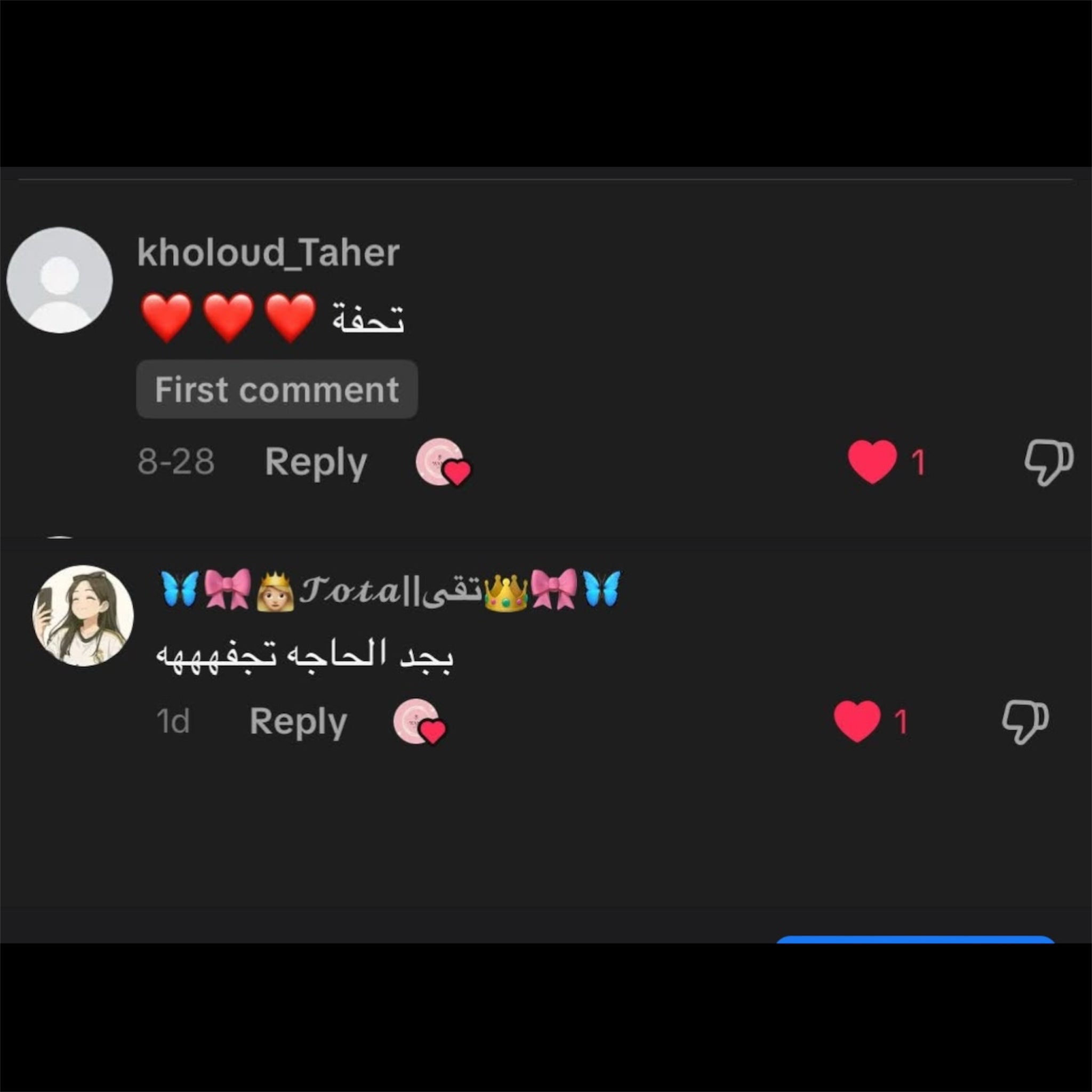The image size is (1092, 1092).
Task: Select the تحفة comment text with hearts
Action: point(272,318)
